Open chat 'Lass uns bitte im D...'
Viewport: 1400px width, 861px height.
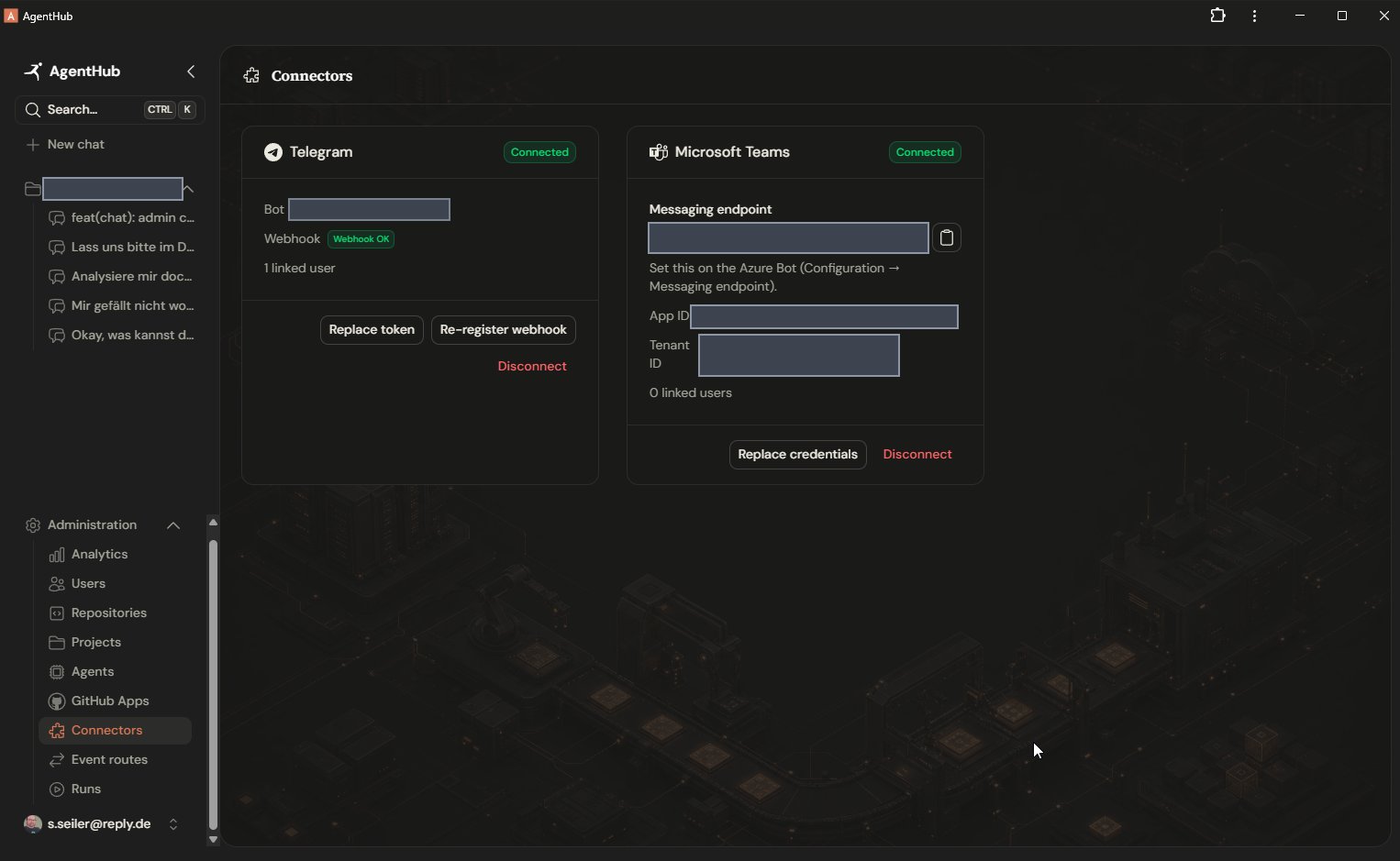pyautogui.click(x=121, y=248)
